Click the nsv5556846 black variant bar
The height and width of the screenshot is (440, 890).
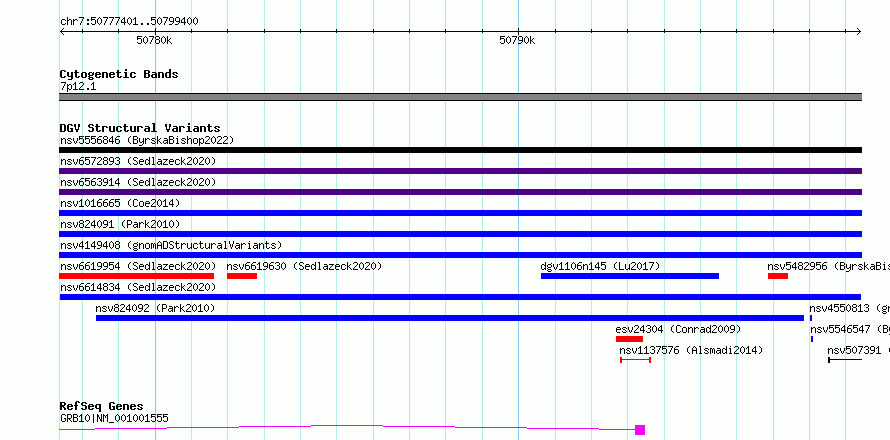pos(460,150)
